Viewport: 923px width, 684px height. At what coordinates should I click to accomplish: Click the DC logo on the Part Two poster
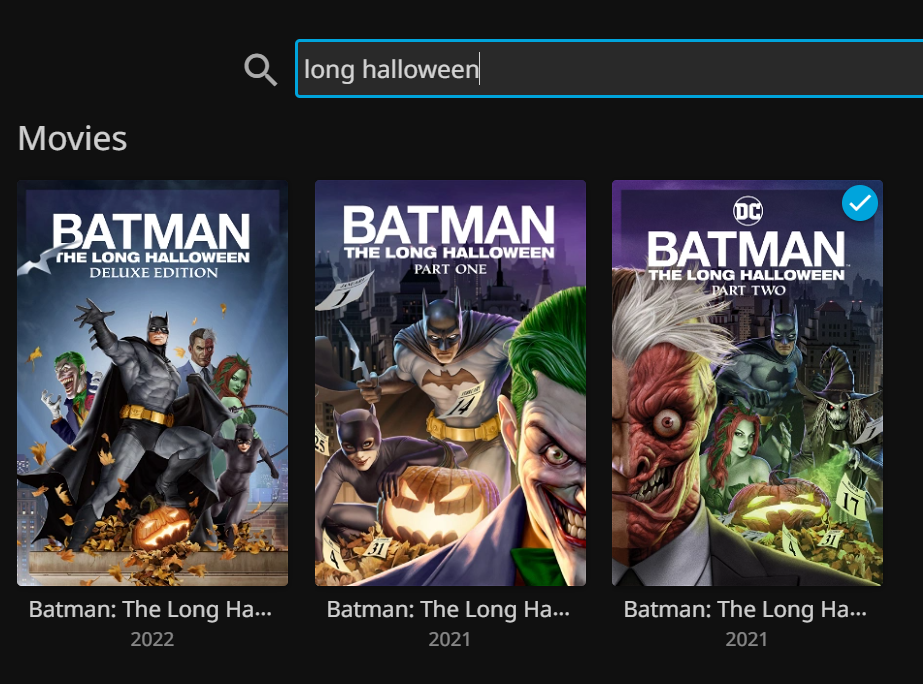[747, 210]
